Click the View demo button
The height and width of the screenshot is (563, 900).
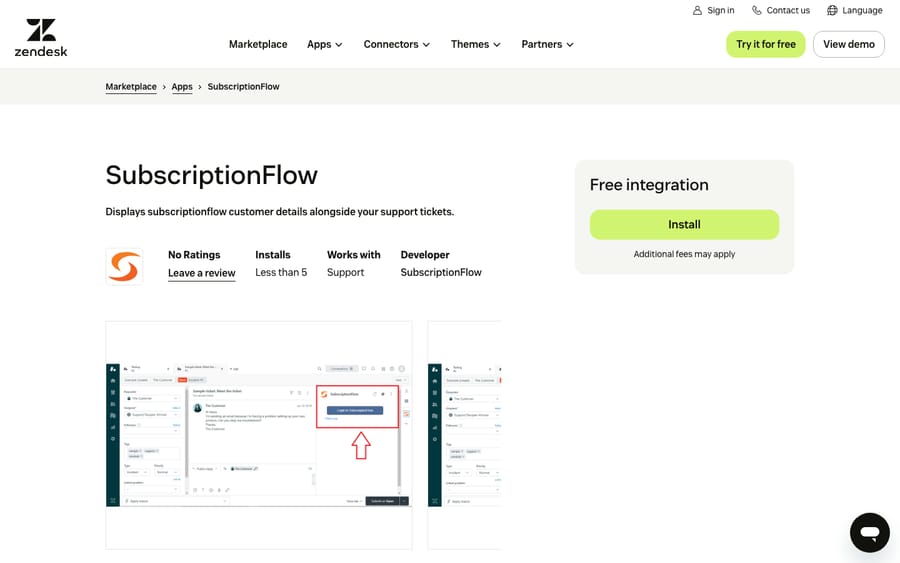pyautogui.click(x=849, y=44)
